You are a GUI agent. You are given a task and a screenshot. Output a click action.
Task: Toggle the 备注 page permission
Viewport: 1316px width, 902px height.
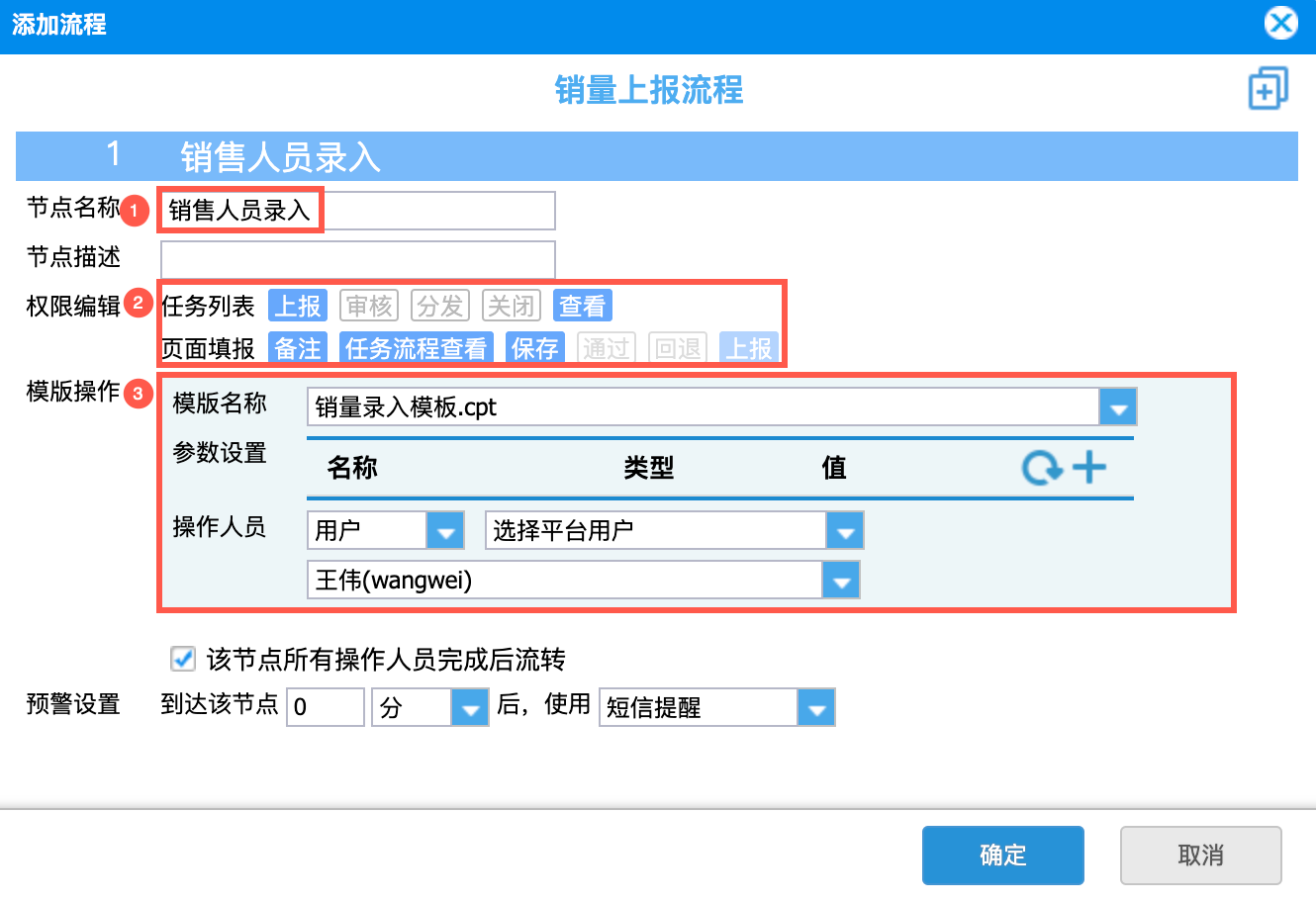298,348
